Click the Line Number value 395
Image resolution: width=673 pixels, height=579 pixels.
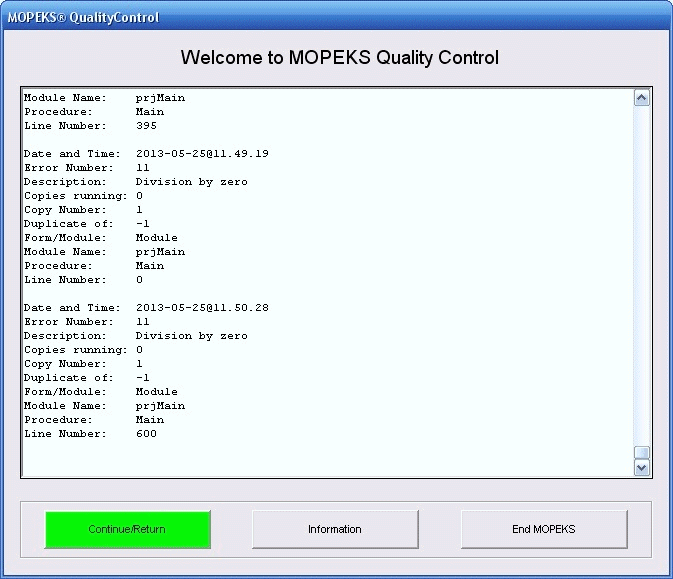point(146,126)
